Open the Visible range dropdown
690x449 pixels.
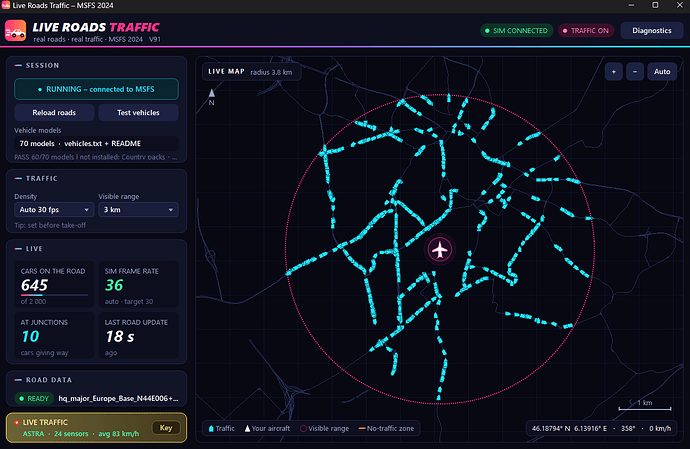click(x=138, y=210)
